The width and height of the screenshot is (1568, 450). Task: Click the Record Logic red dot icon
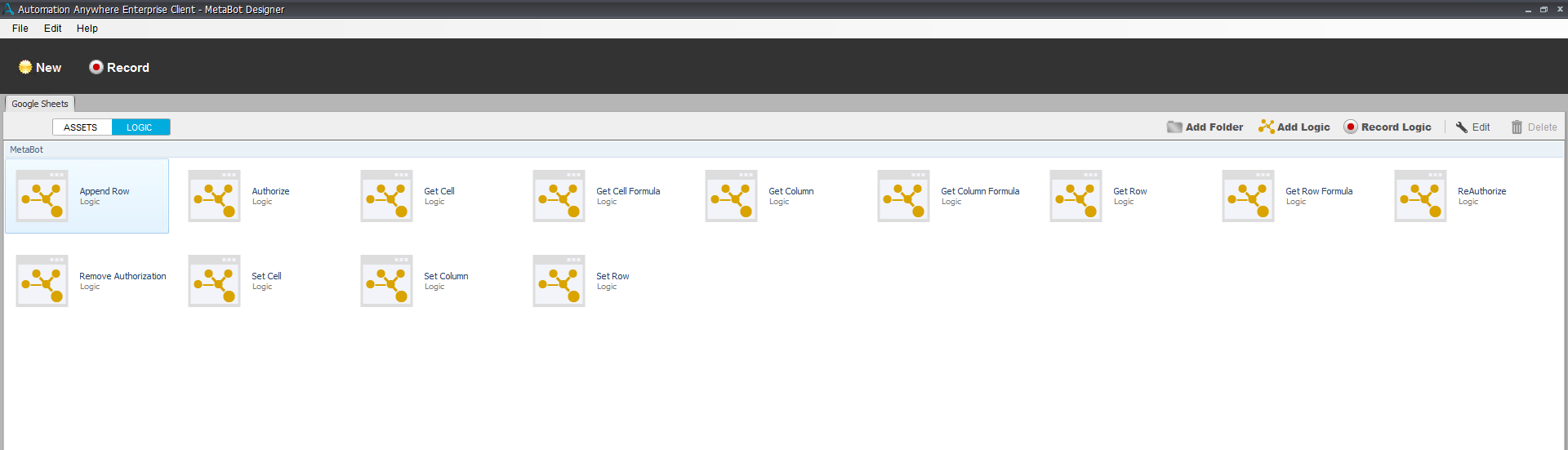pyautogui.click(x=1351, y=127)
